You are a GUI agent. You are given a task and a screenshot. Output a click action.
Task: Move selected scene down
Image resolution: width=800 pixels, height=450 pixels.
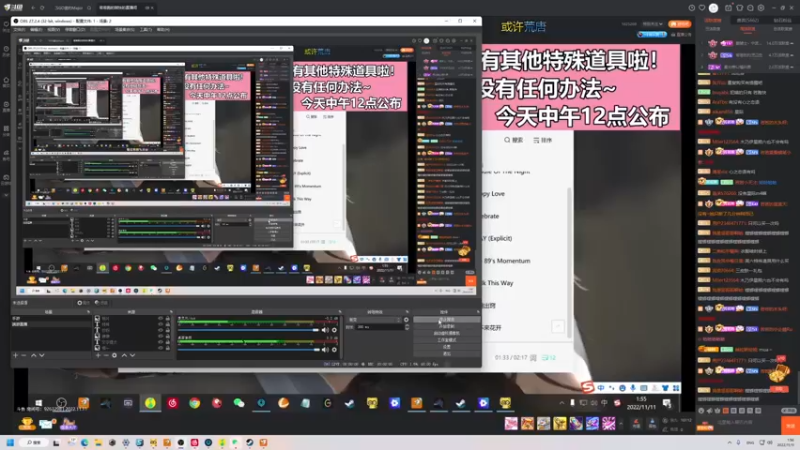tap(42, 355)
